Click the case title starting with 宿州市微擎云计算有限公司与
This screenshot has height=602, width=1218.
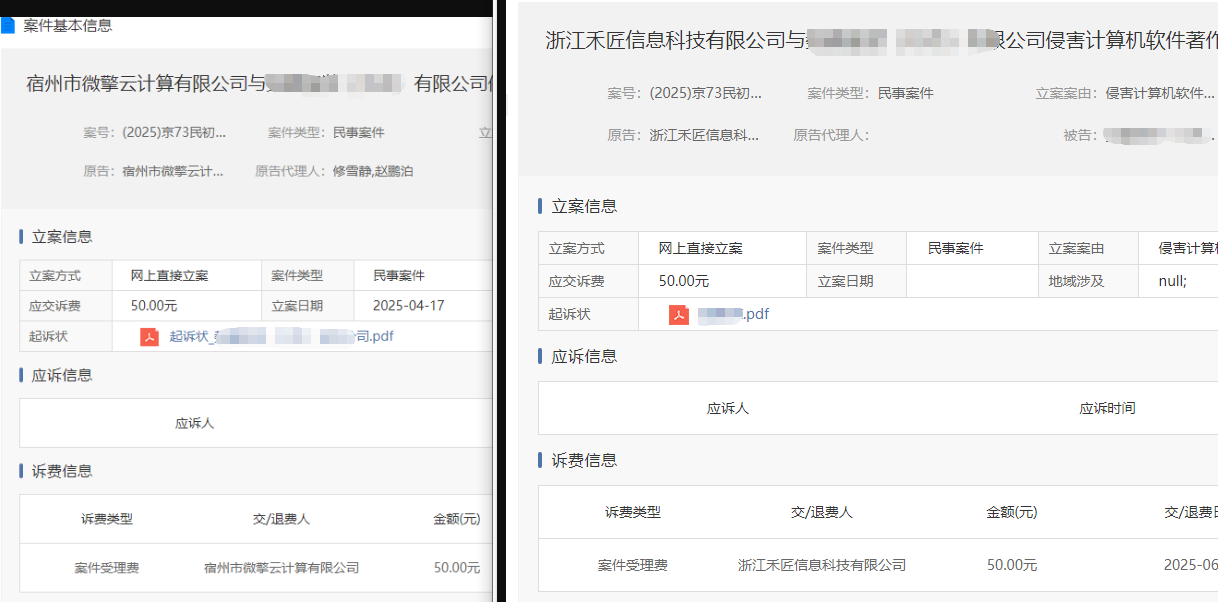(x=259, y=84)
